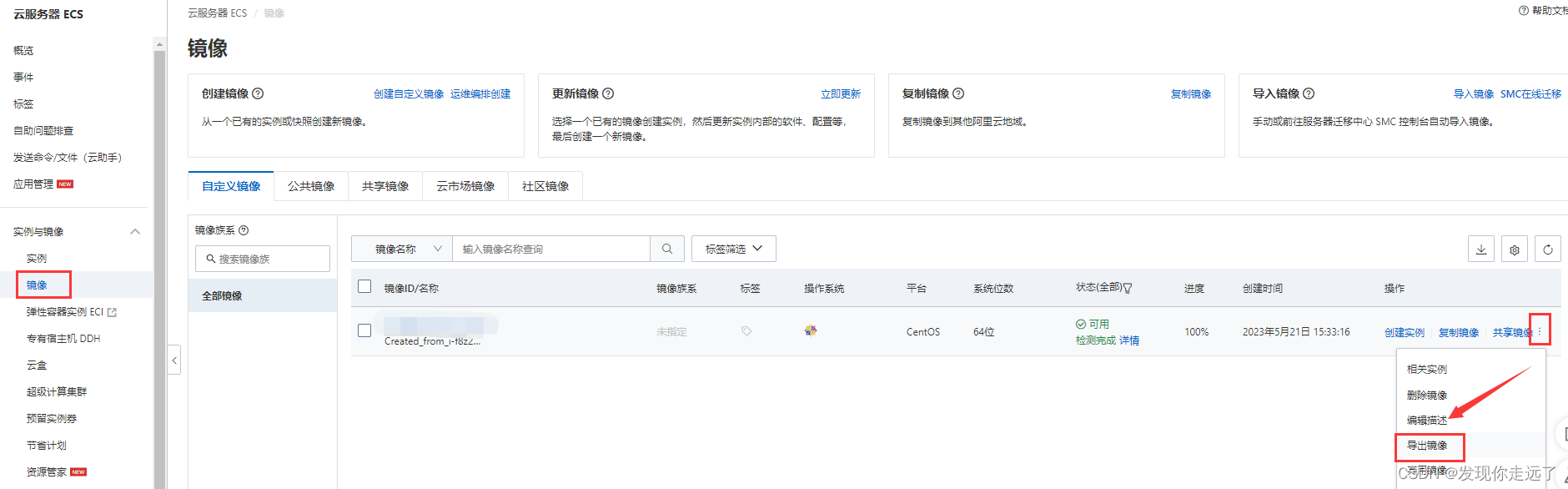The width and height of the screenshot is (1568, 489).
Task: Click the image name search input field
Action: 551,249
